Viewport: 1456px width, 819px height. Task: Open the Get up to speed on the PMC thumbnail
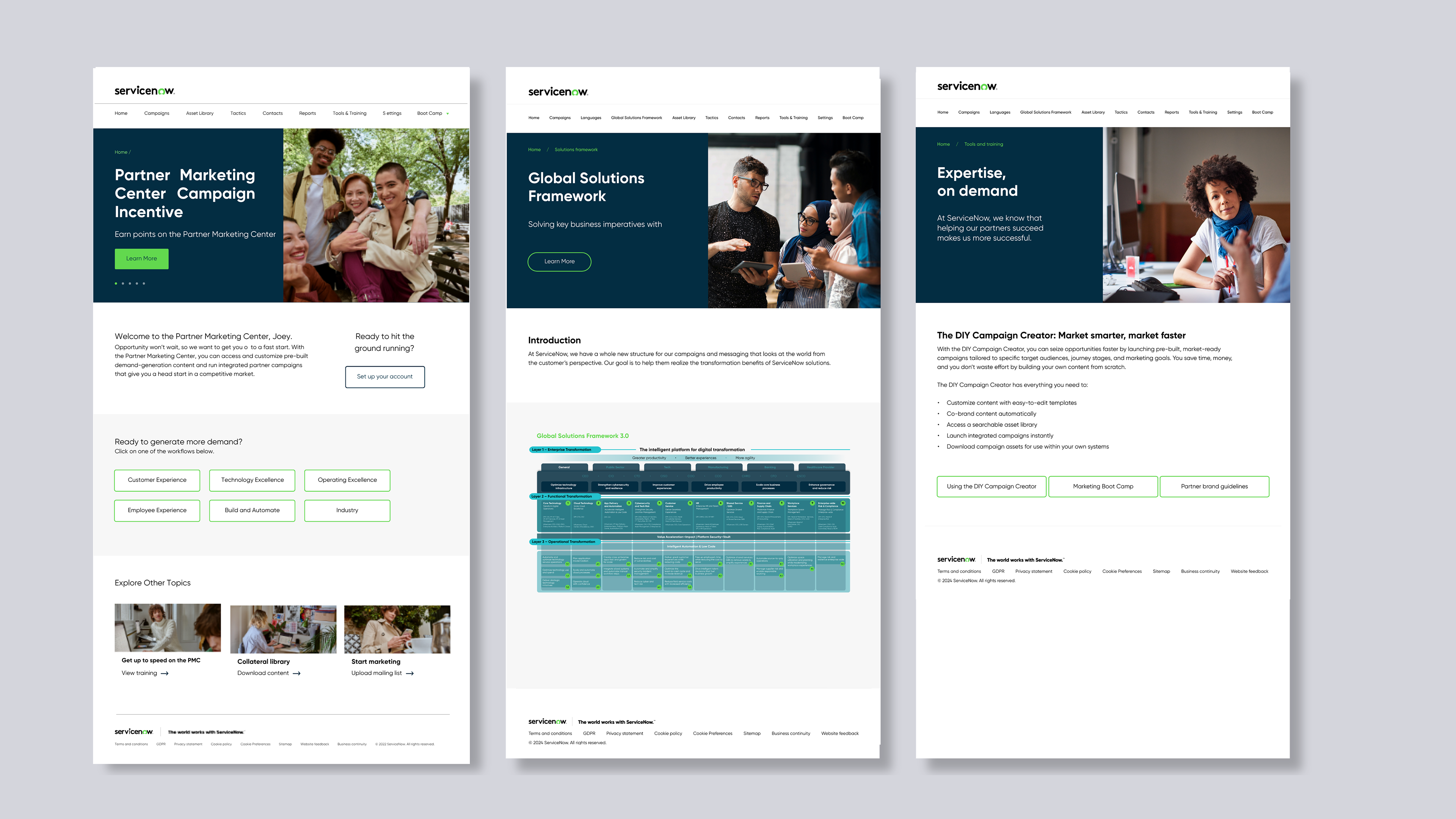[x=168, y=628]
